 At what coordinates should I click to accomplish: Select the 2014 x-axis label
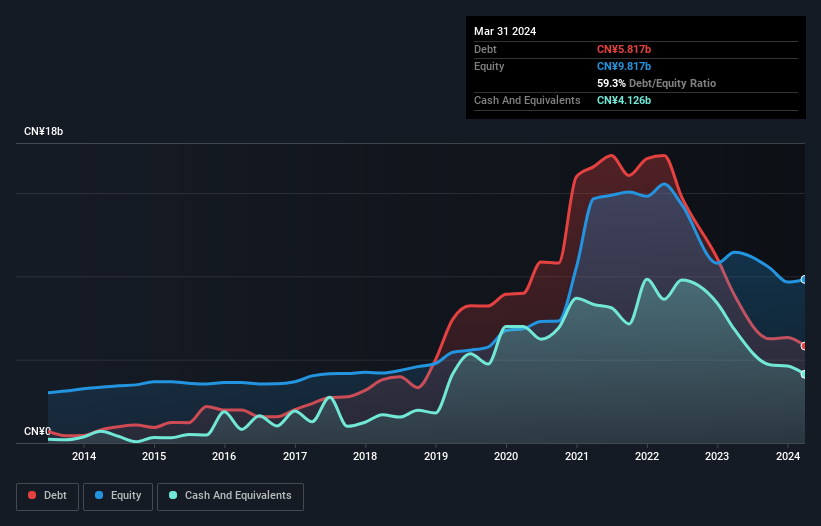(84, 456)
